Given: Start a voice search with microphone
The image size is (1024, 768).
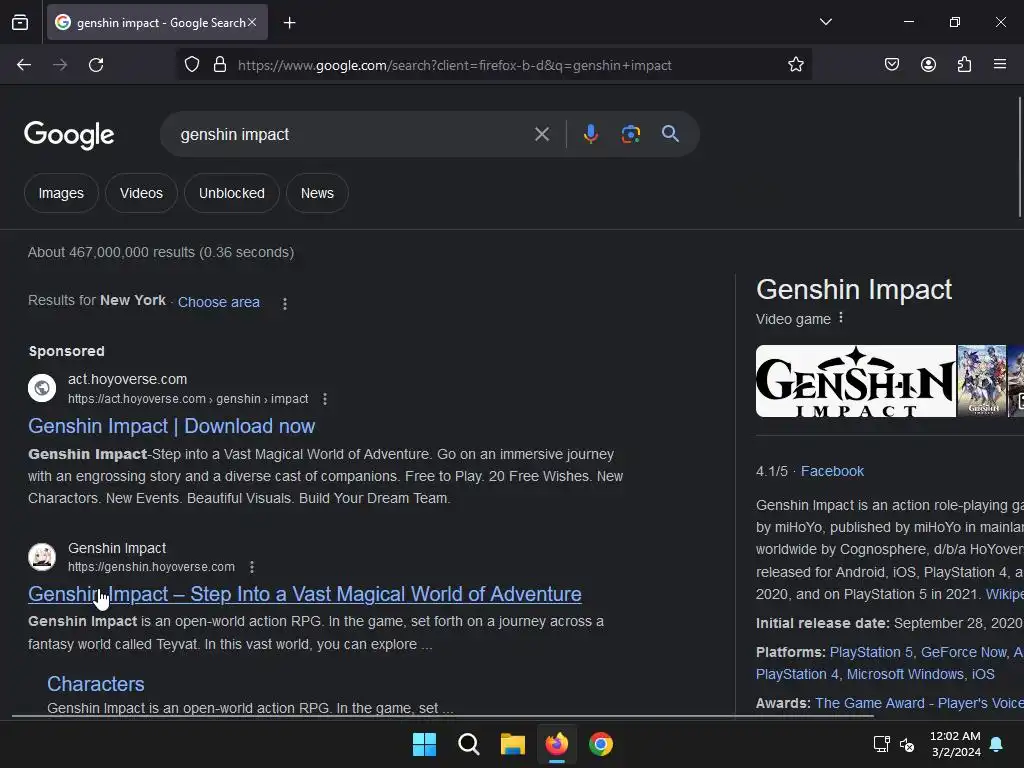Looking at the screenshot, I should click(590, 134).
